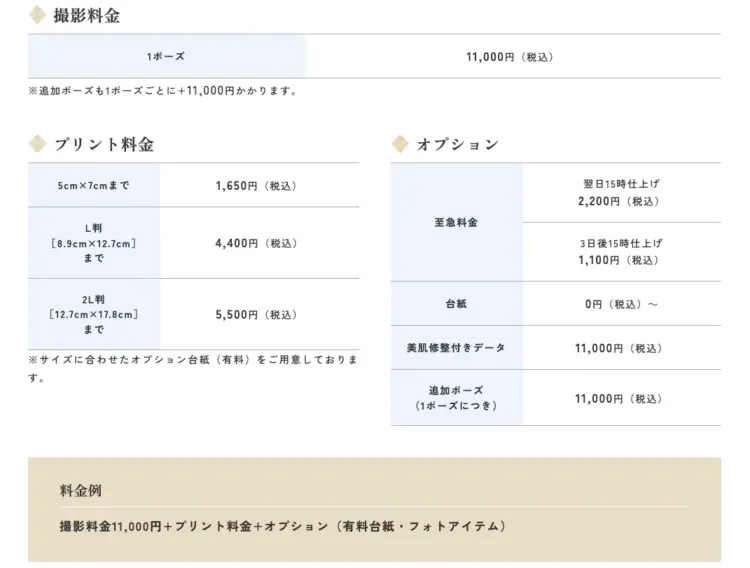
Task: Click the 5cm×7cmまで size cell
Action: [94, 185]
